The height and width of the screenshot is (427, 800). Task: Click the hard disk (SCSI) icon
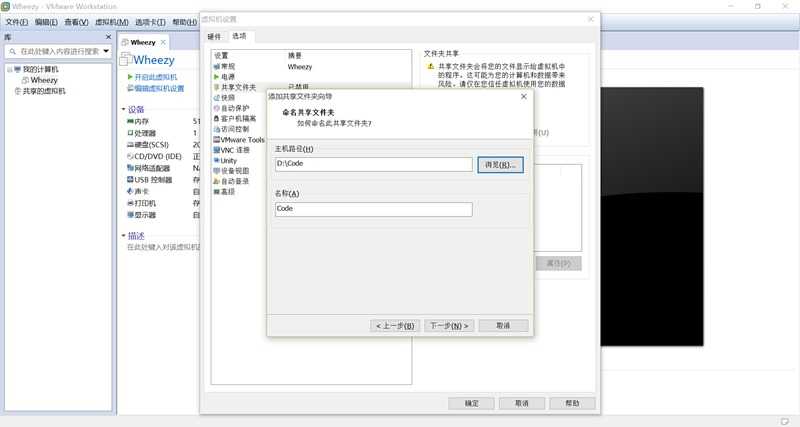130,145
